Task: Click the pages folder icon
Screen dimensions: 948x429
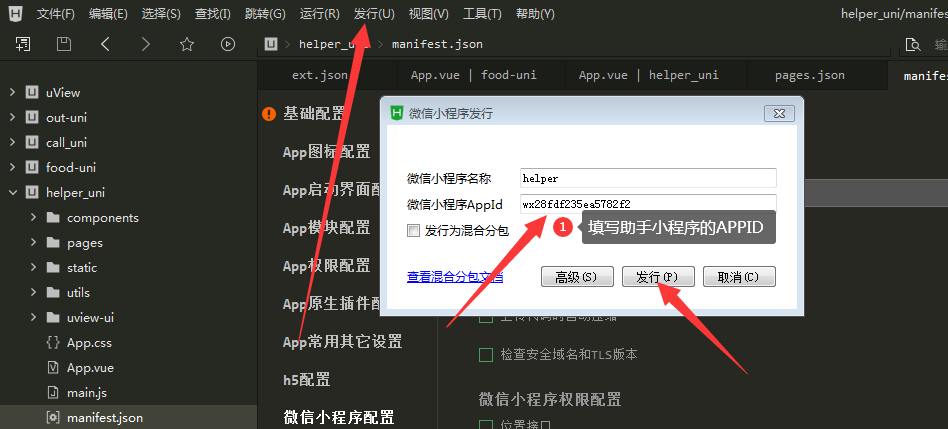Action: point(53,243)
